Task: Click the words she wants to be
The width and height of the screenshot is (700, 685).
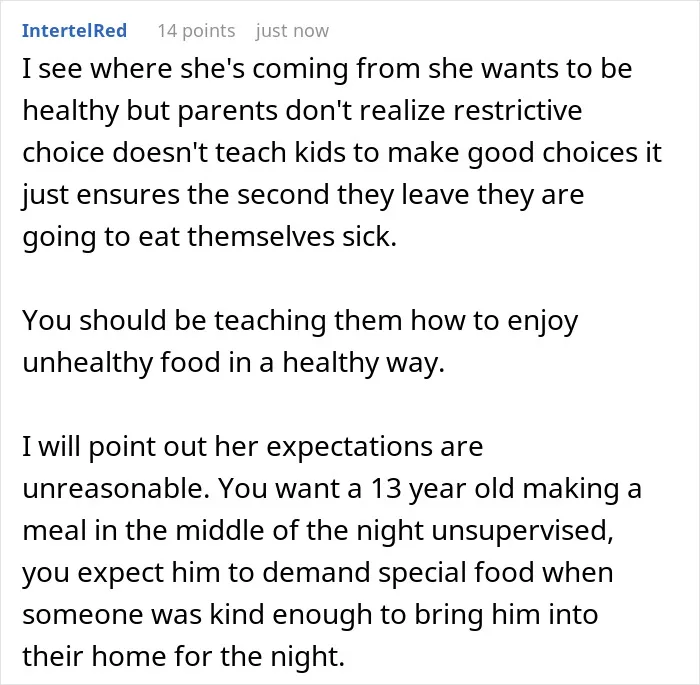Action: (530, 69)
